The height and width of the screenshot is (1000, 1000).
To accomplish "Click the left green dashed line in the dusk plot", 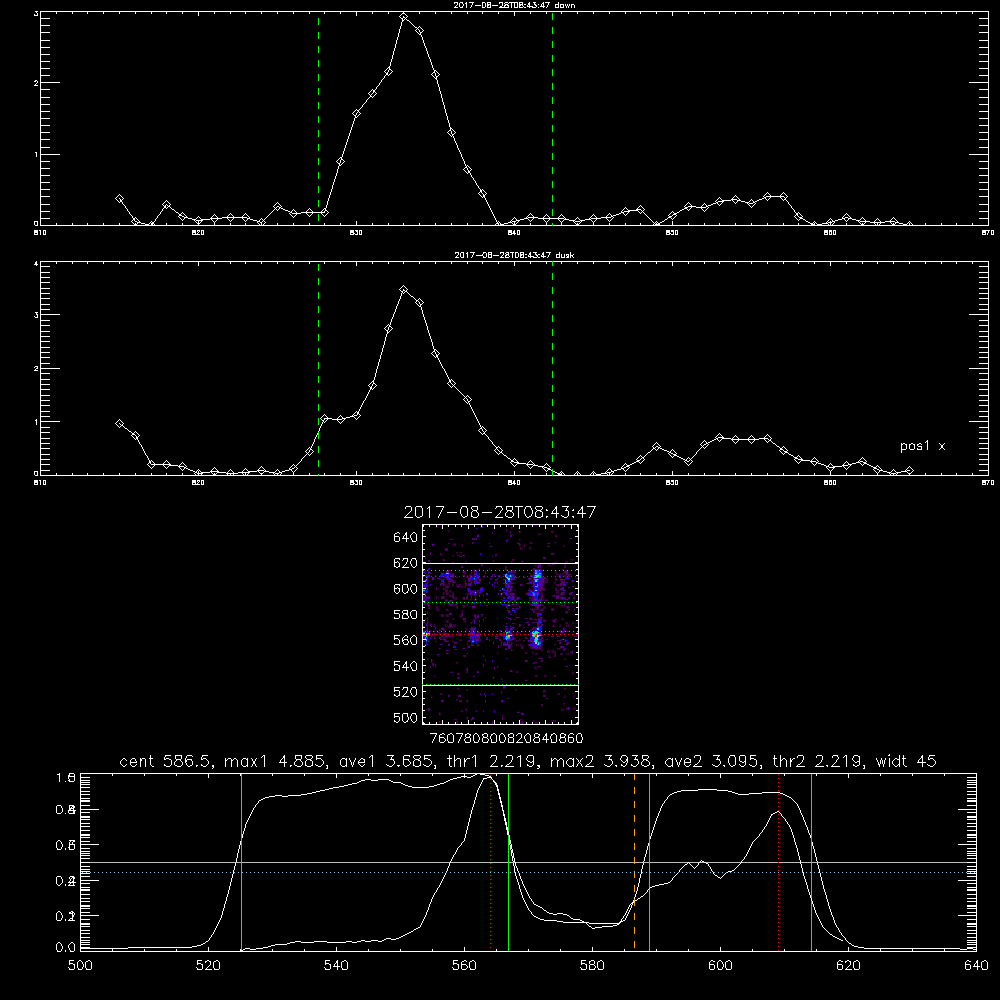I will 318,369.
